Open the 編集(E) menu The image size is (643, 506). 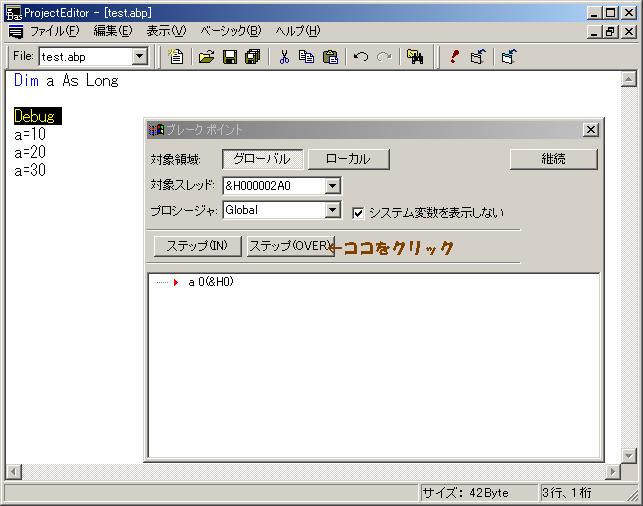[113, 31]
